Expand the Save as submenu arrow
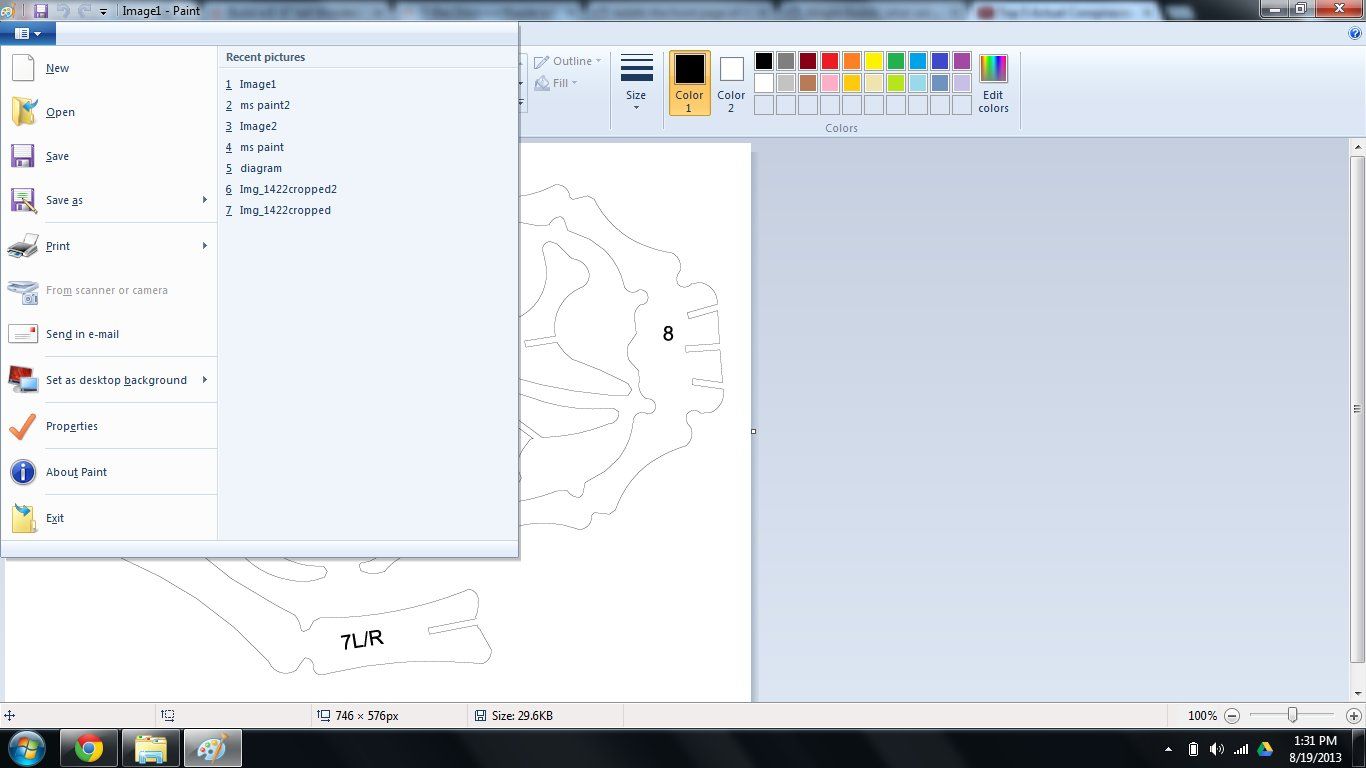Screen dimensions: 1366x768 coord(205,200)
